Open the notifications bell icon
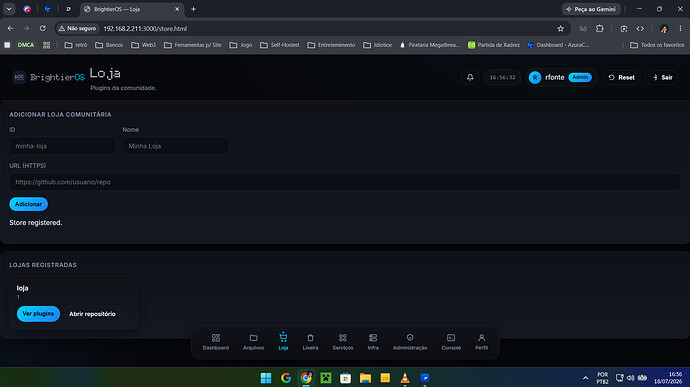 click(x=470, y=77)
